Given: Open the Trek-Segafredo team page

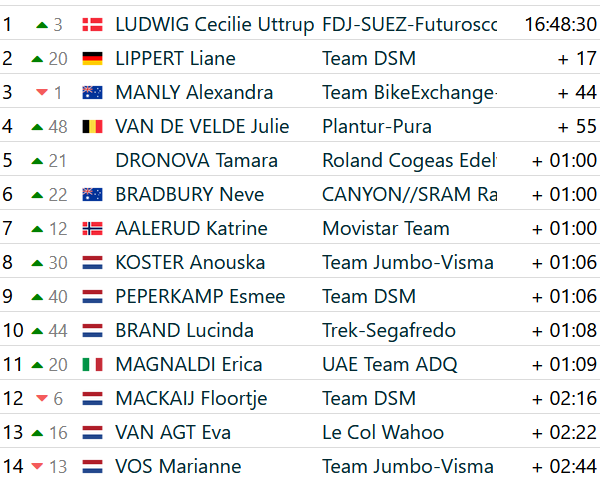Looking at the screenshot, I should [x=389, y=331].
